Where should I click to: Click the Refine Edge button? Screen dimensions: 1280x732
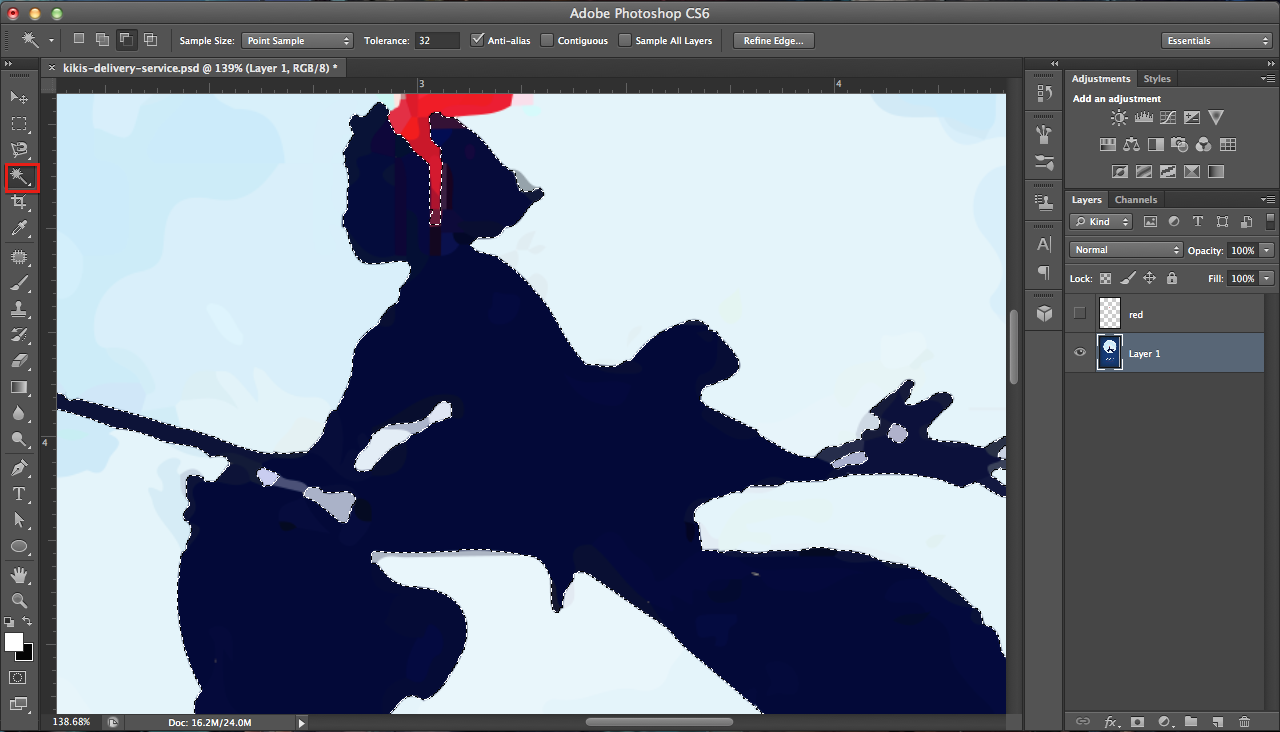(774, 41)
